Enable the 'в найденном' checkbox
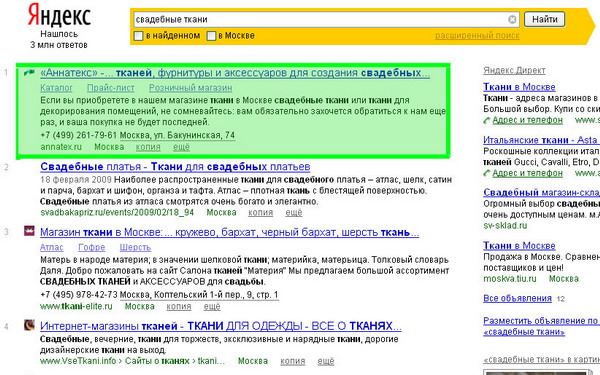The width and height of the screenshot is (600, 375). (139, 36)
